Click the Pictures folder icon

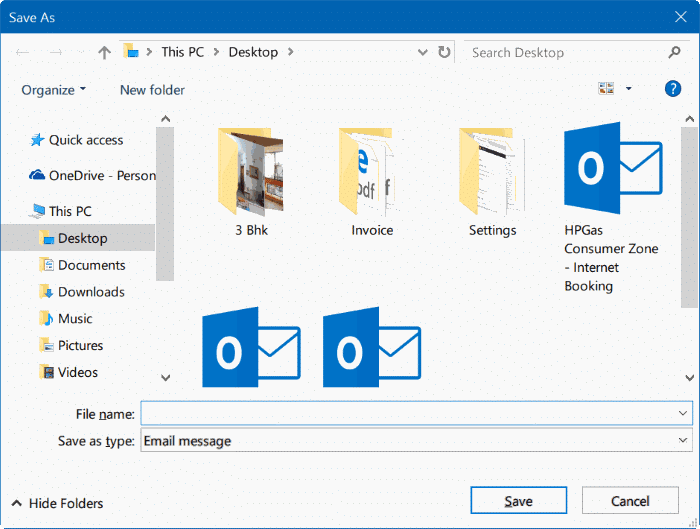(x=46, y=345)
